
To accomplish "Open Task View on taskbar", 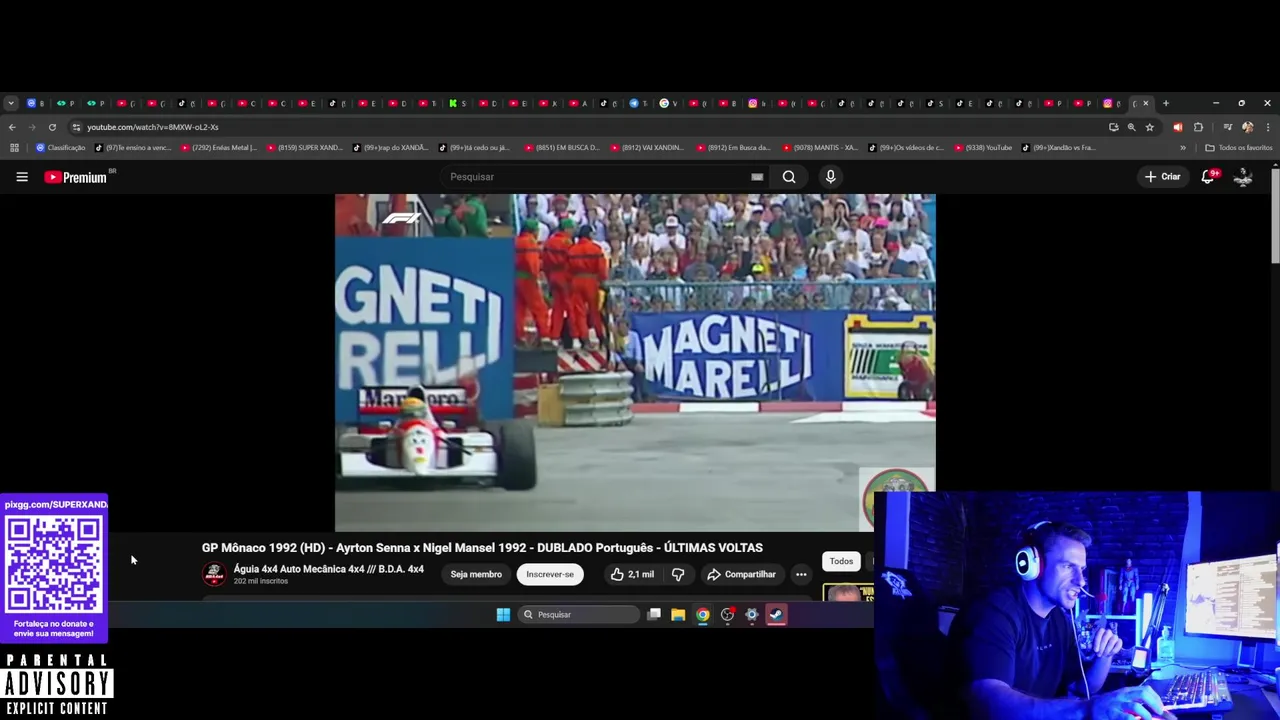I will click(x=654, y=615).
